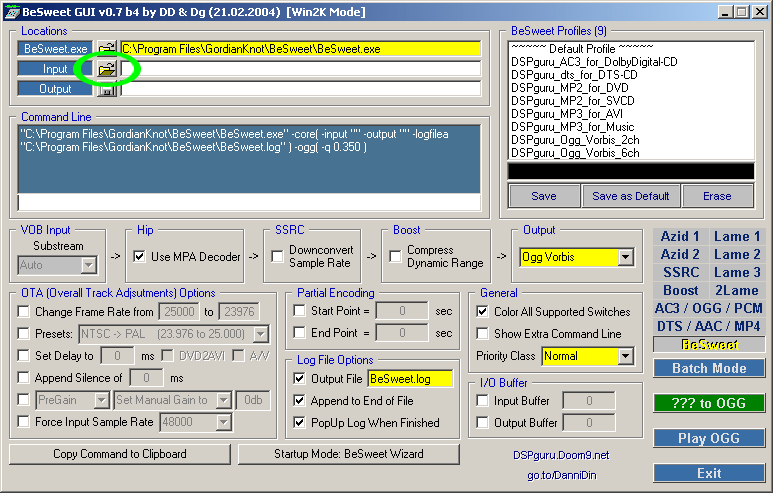
Task: Click the Exit button
Action: pyautogui.click(x=709, y=473)
